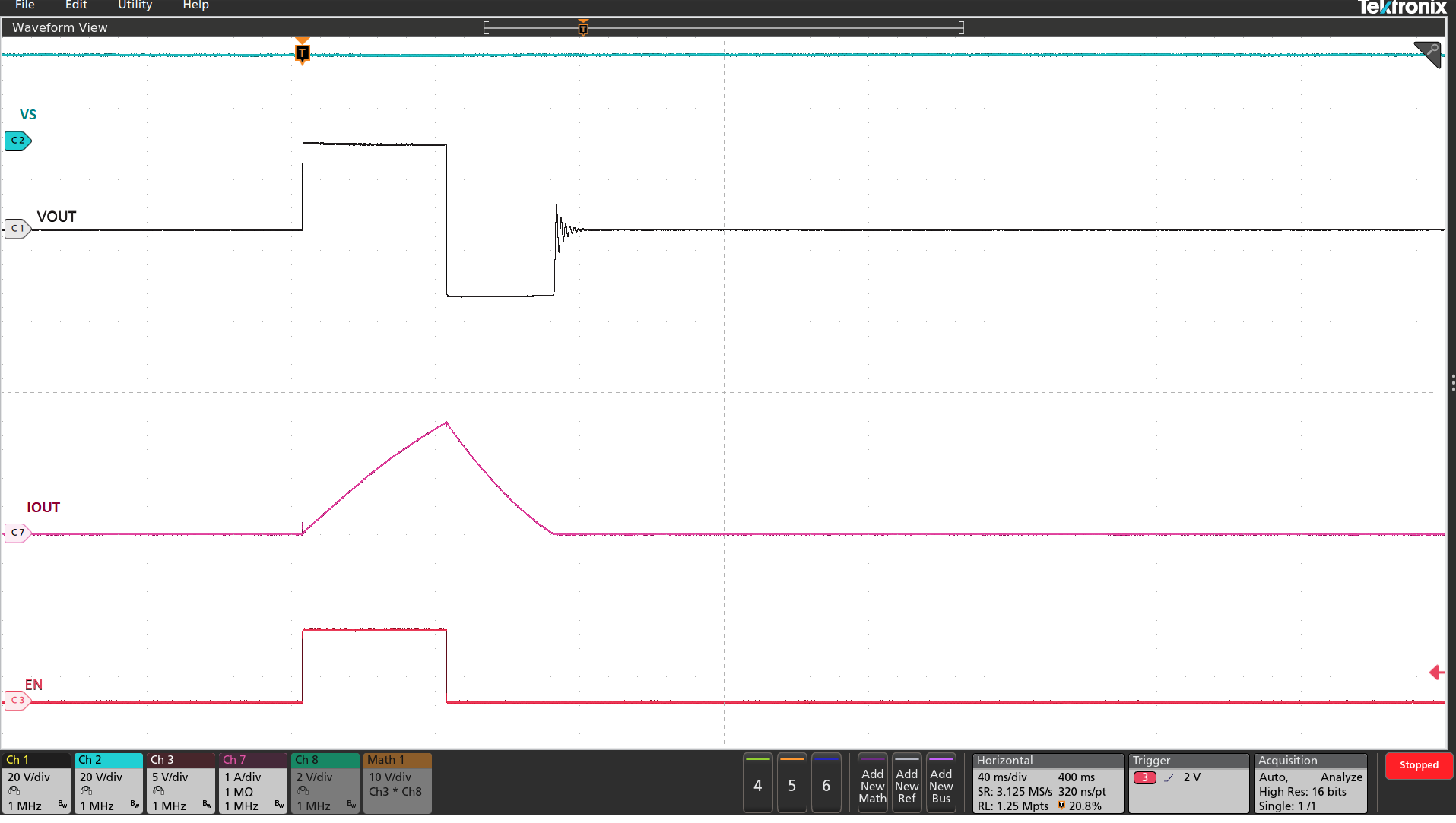Viewport: 1456px width, 823px height.
Task: Click the Bw bandwidth icon on Ch 3 badge
Action: tap(207, 803)
